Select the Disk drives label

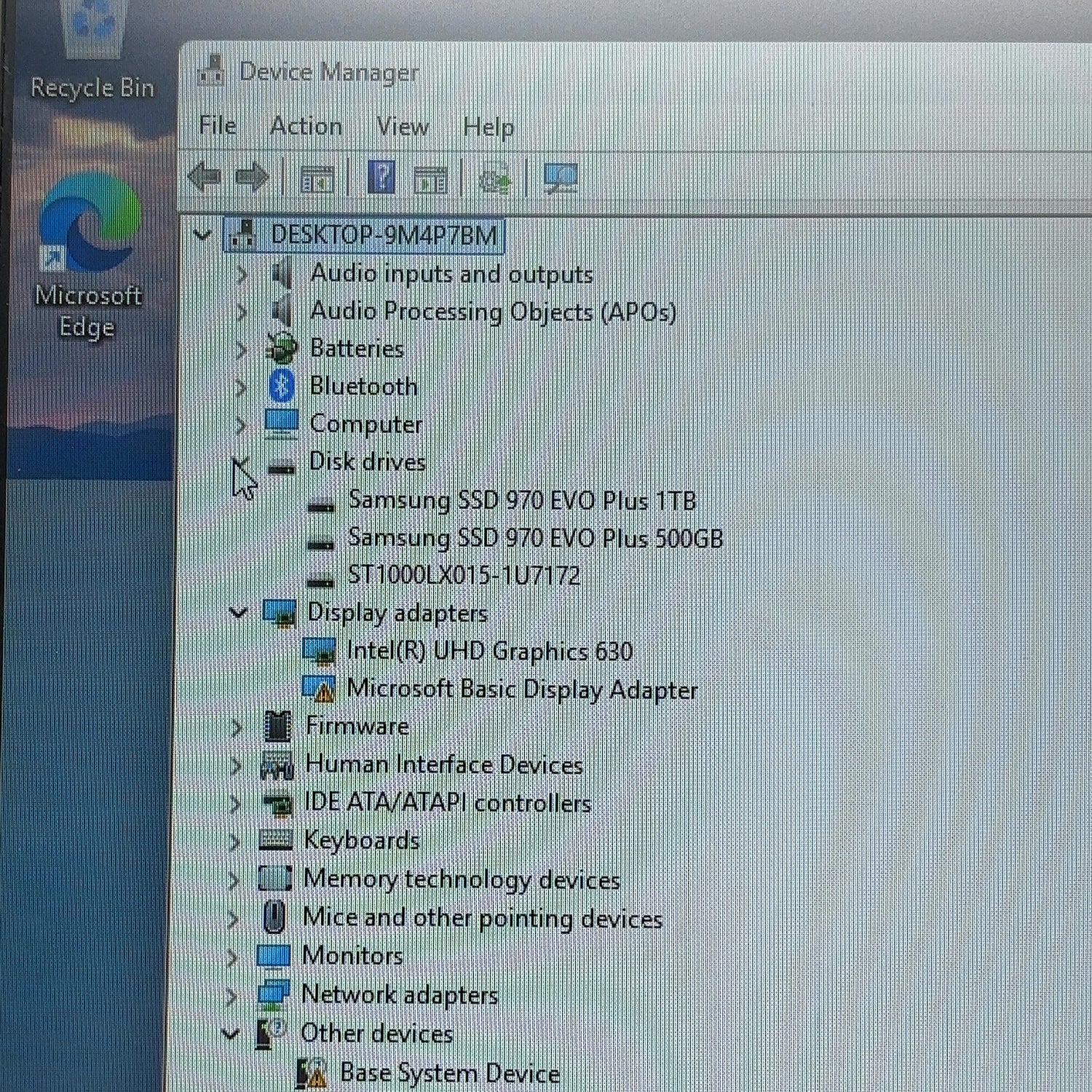click(368, 462)
